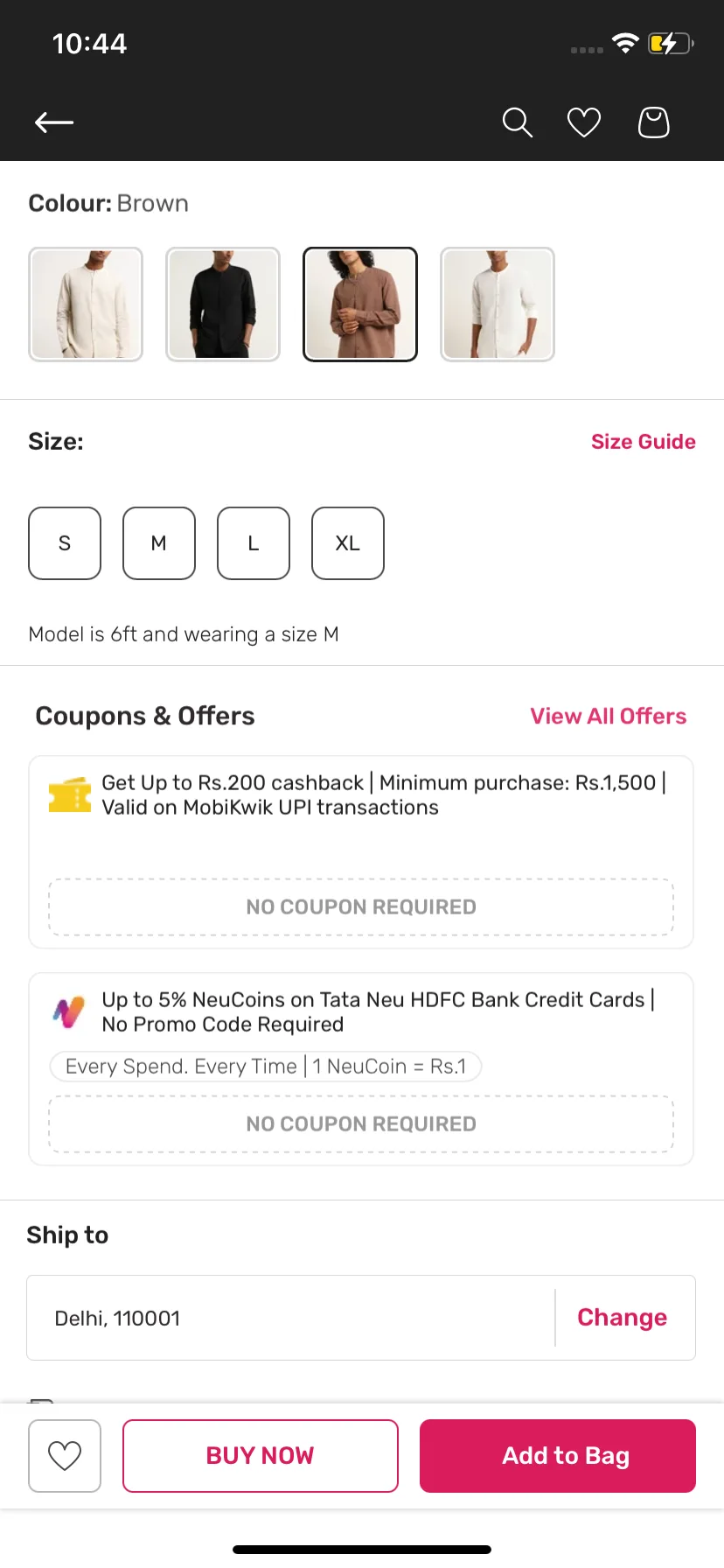Viewport: 724px width, 1568px height.
Task: Tap the back arrow icon
Action: tap(54, 122)
